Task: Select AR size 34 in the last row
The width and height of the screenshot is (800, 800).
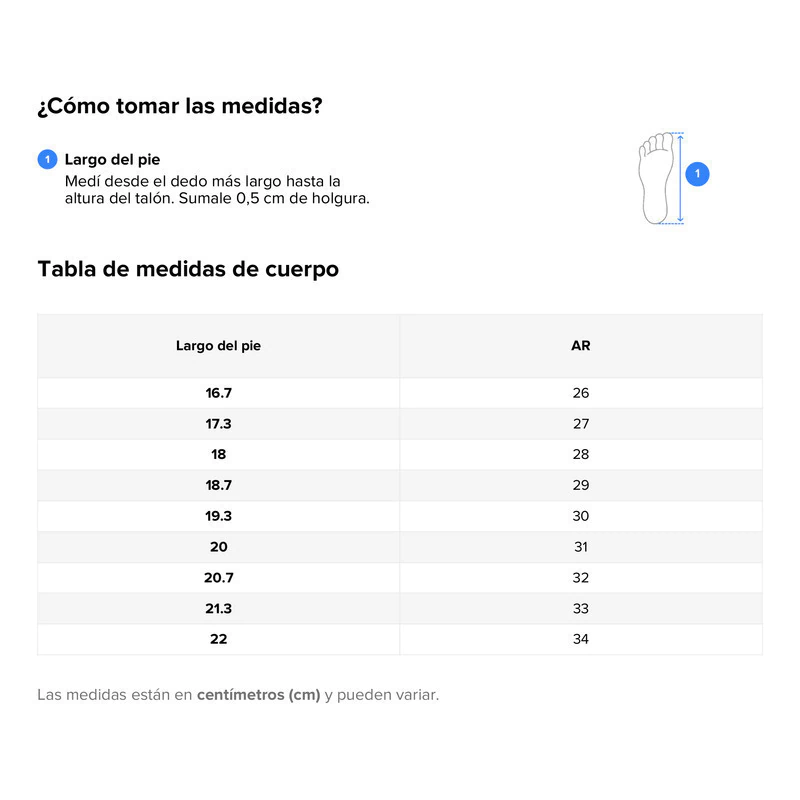Action: (581, 639)
